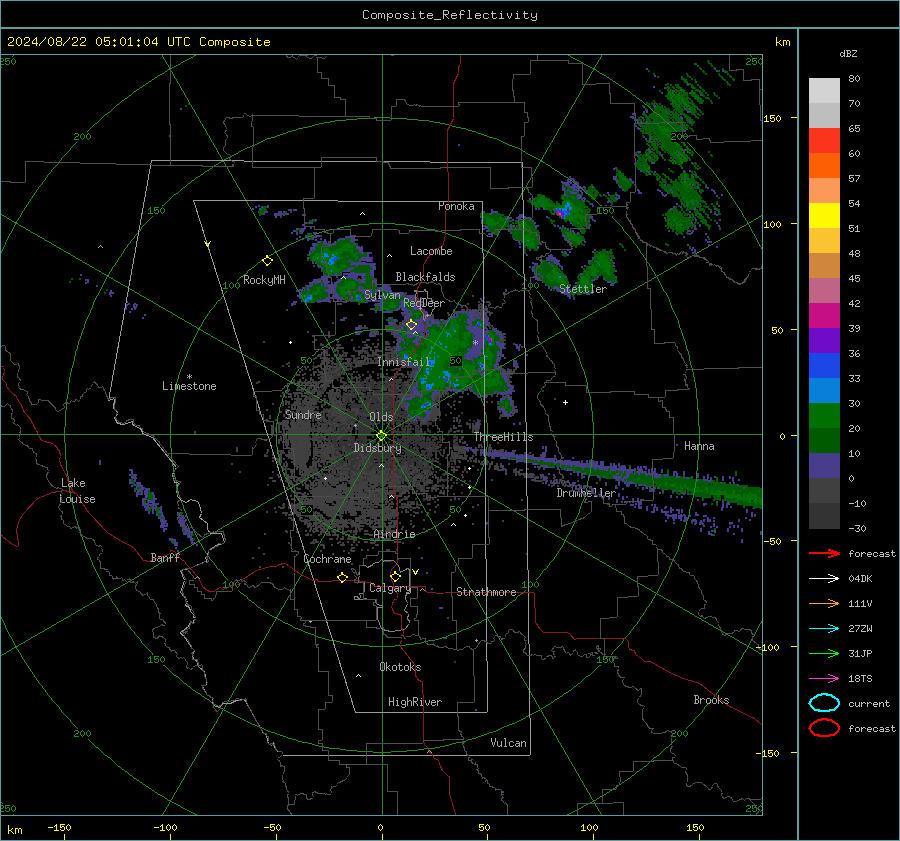Click the Lake Louise label
The height and width of the screenshot is (841, 900).
tap(77, 491)
